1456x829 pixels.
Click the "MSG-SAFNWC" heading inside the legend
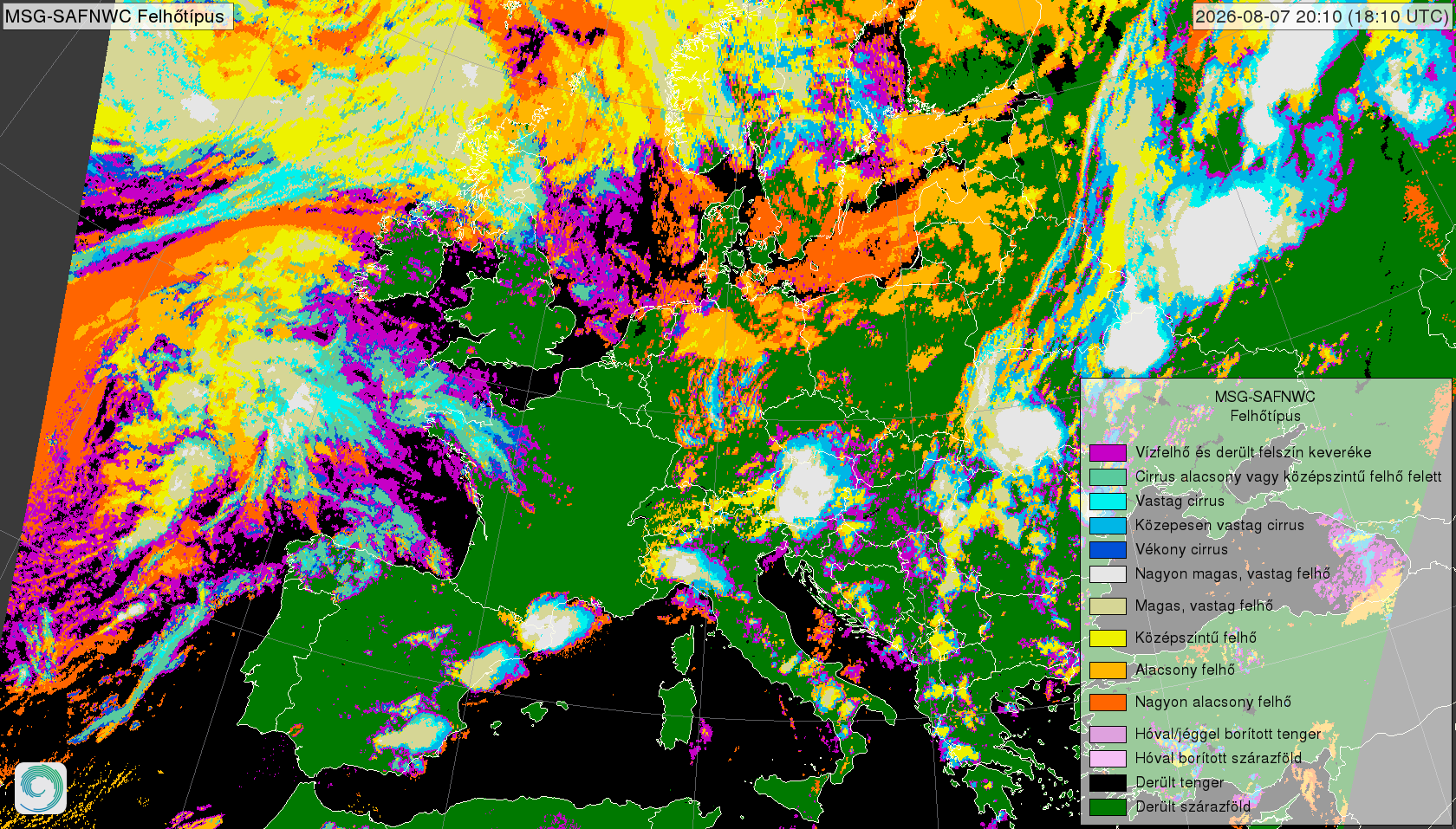[x=1264, y=397]
